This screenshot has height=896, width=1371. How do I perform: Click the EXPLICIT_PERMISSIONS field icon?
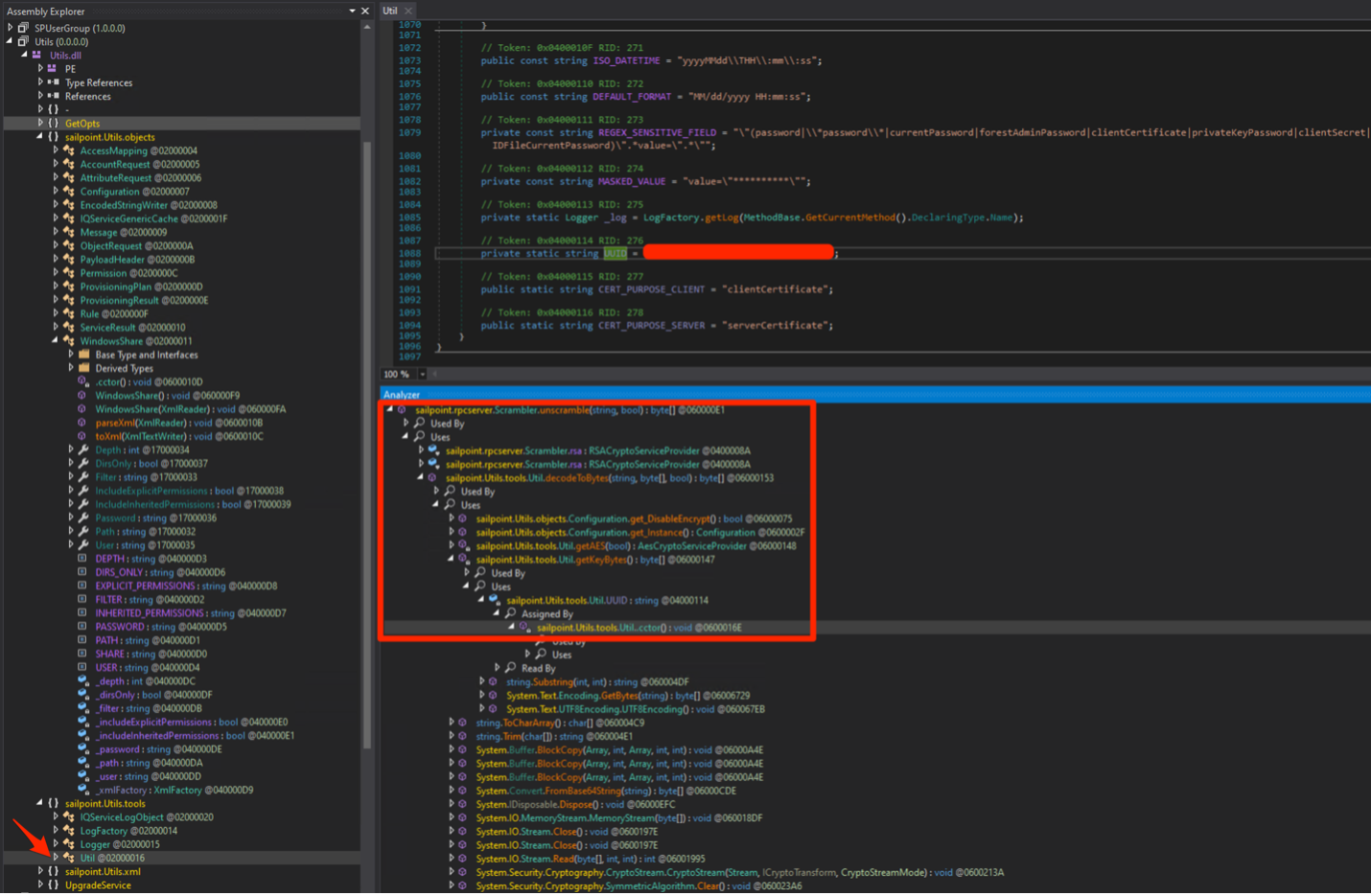82,586
